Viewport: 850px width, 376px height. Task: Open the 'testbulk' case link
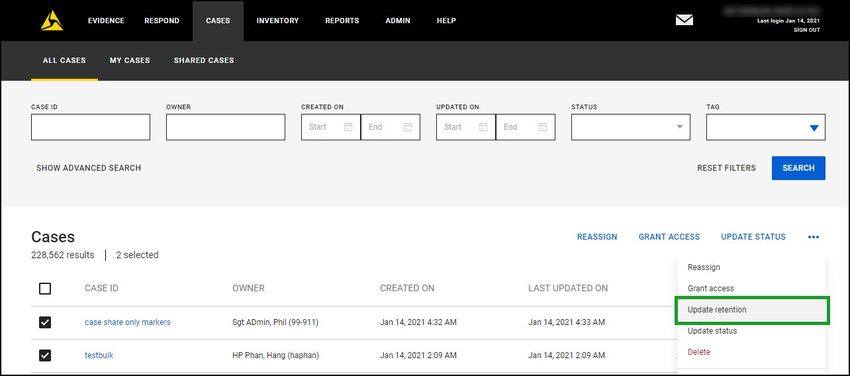[x=99, y=355]
